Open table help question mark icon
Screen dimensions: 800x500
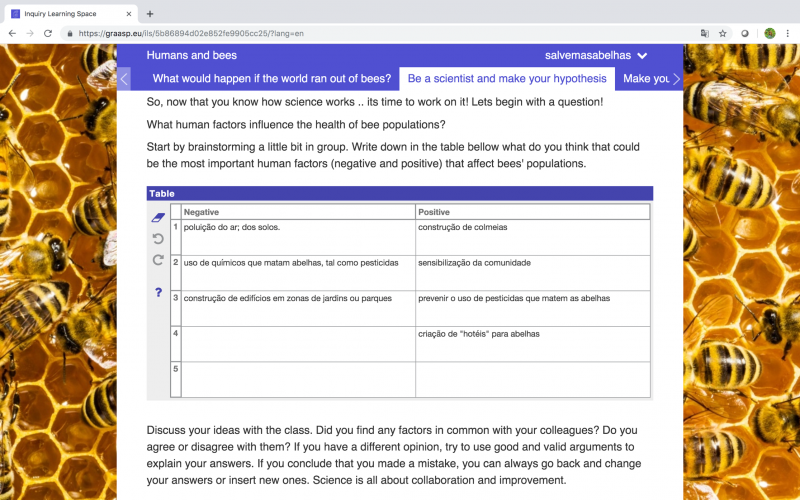pyautogui.click(x=158, y=292)
